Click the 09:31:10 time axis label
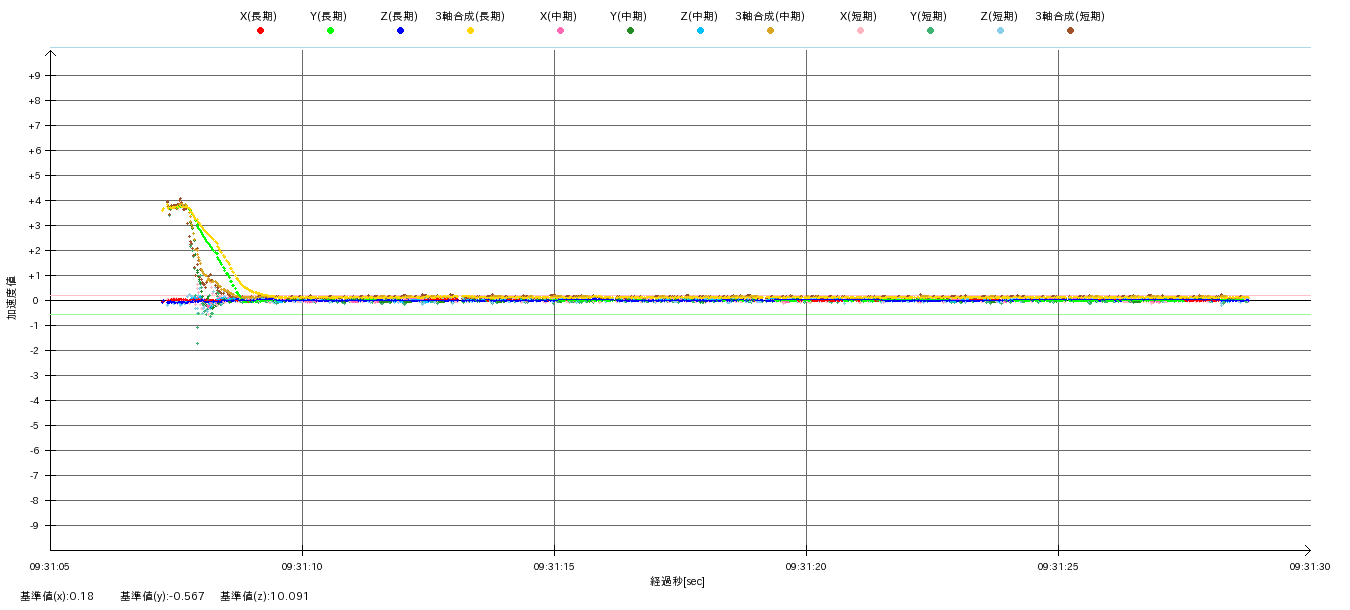Screen dimensions: 1350x610 (x=302, y=566)
